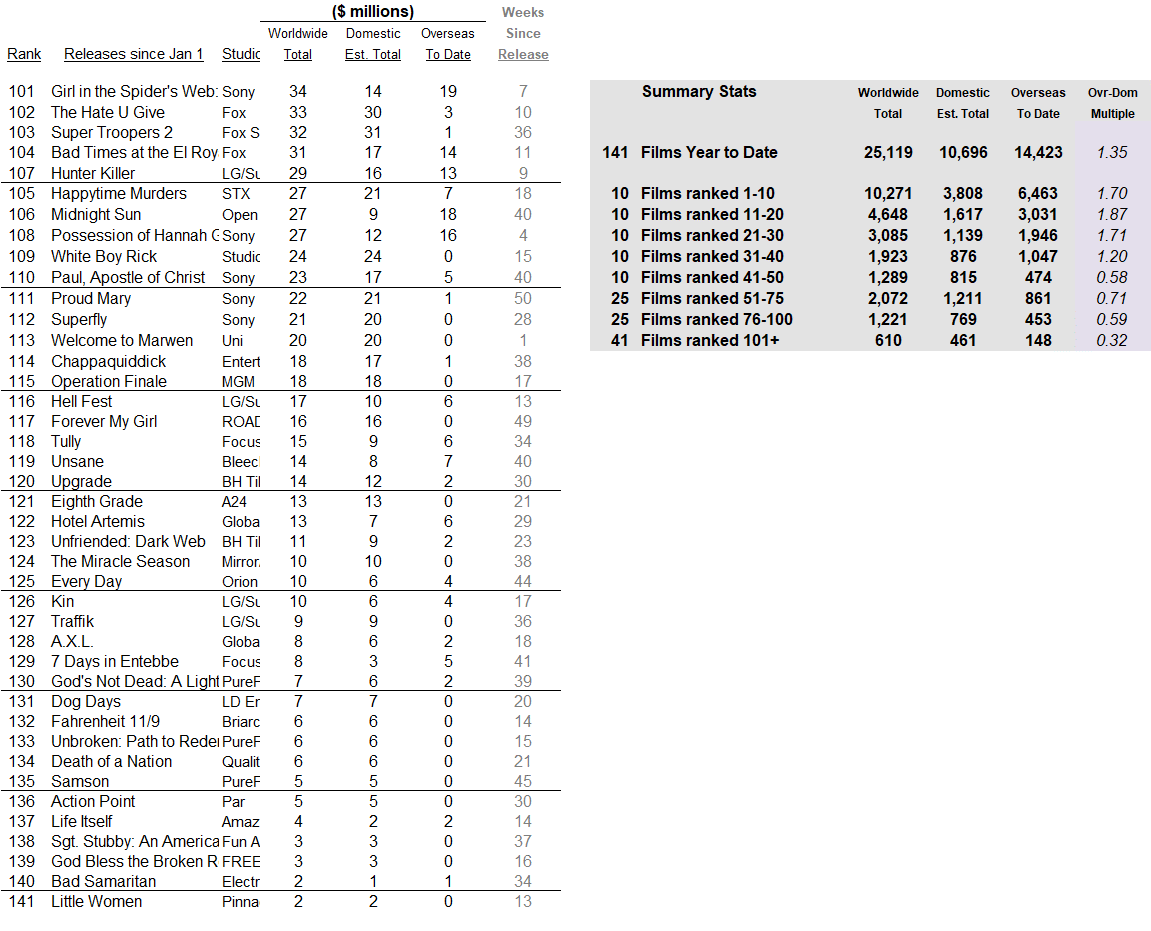Click the 'Summary Stats' heading
The image size is (1151, 931).
tap(699, 92)
